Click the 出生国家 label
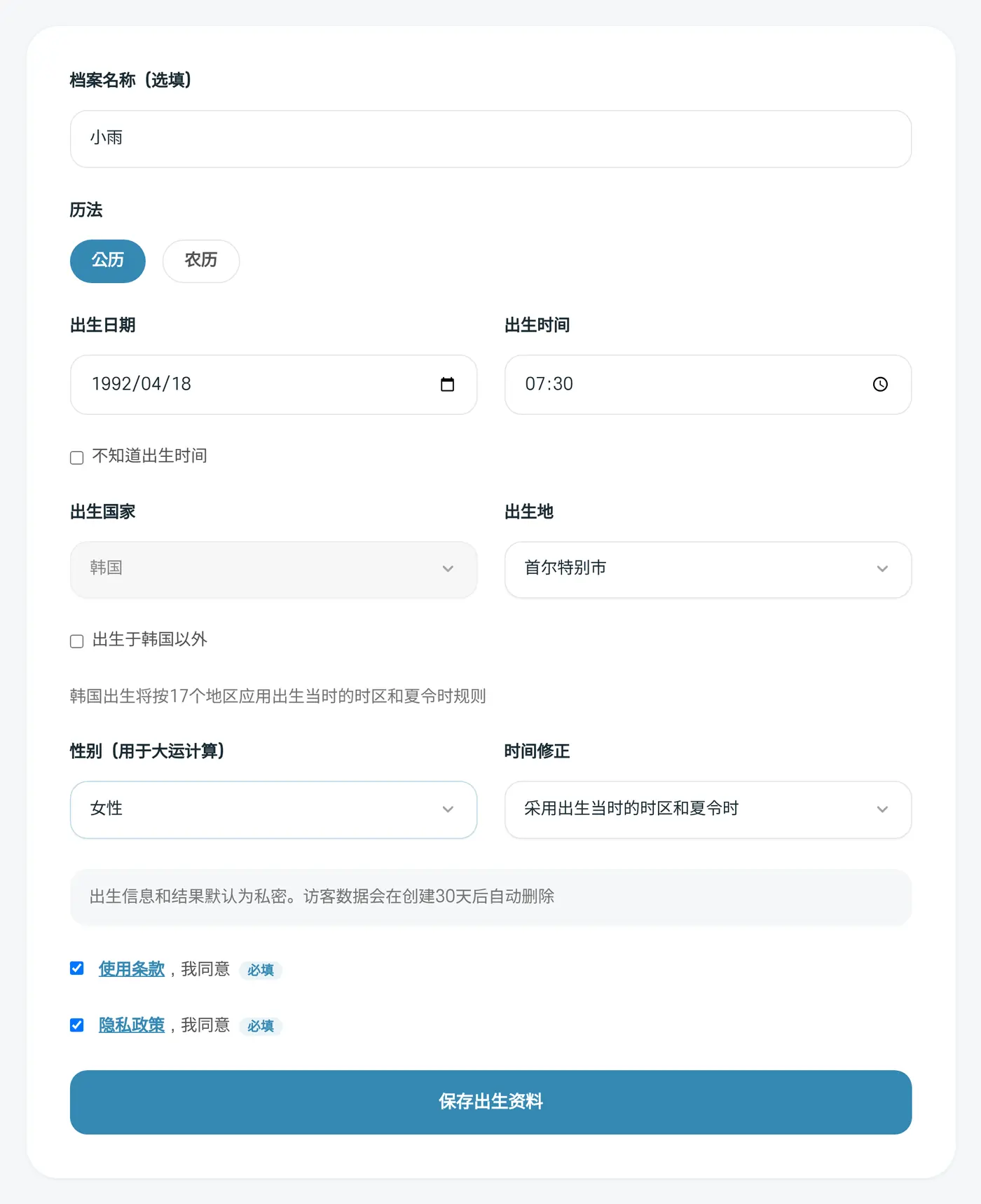The image size is (981, 1204). [102, 512]
